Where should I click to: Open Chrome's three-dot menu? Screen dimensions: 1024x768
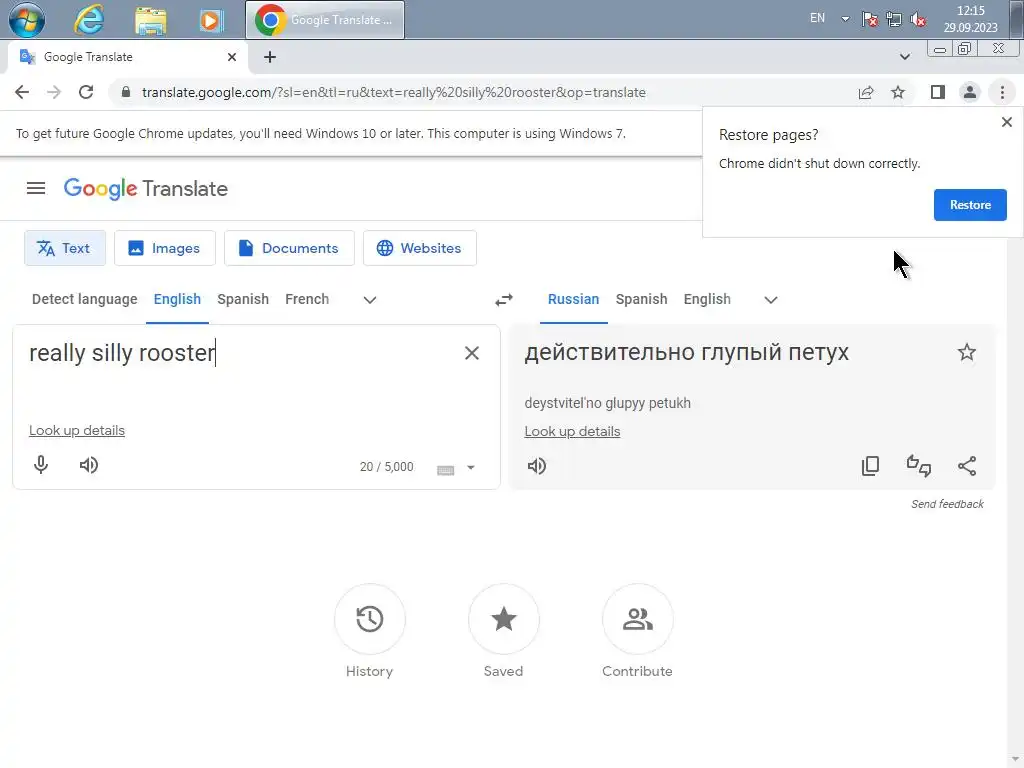click(x=1002, y=92)
